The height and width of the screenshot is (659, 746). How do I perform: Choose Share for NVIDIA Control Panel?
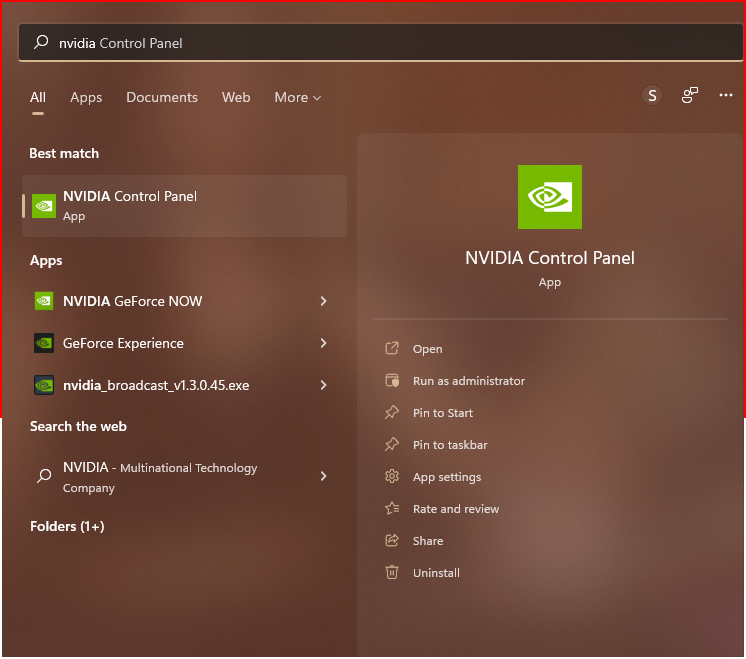(x=428, y=541)
